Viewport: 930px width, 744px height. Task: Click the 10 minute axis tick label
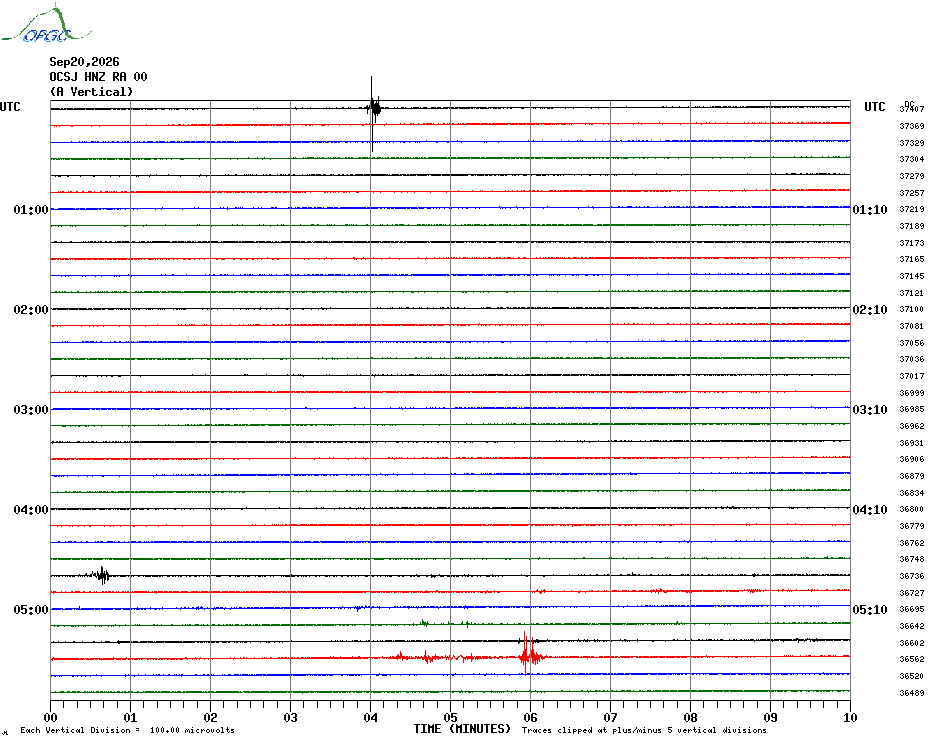850,718
